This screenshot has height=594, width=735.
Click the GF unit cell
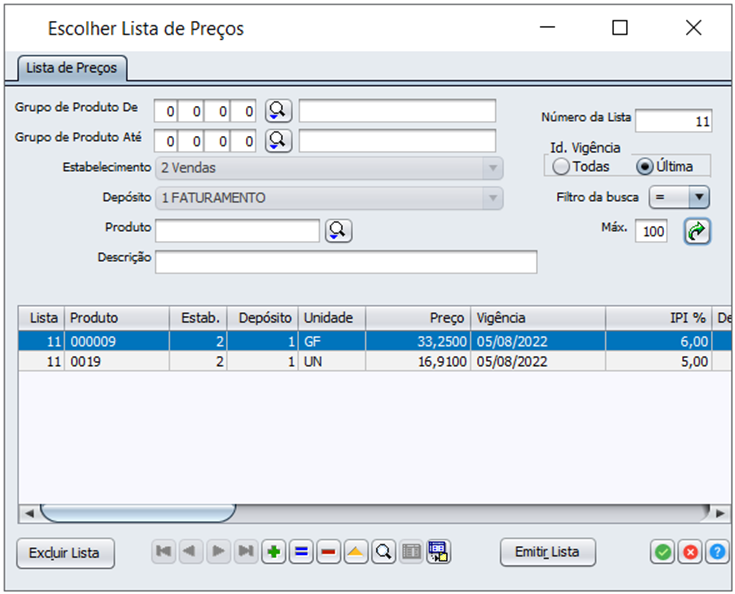pos(332,341)
